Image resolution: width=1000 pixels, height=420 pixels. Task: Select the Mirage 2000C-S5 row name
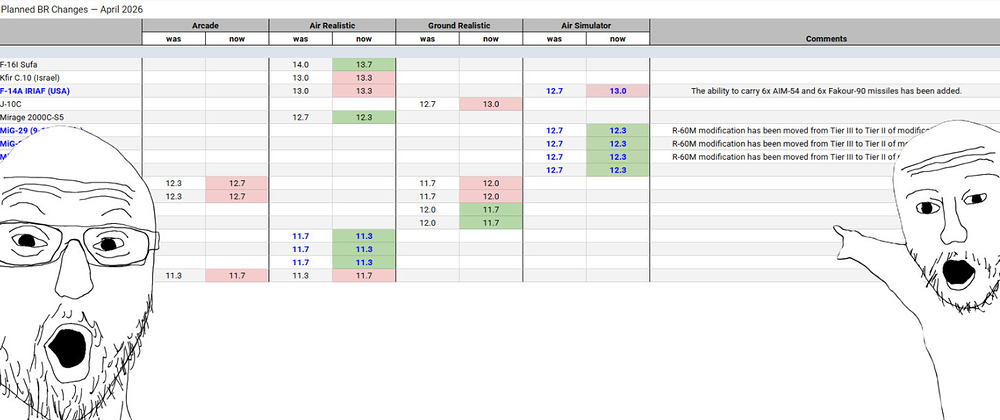pyautogui.click(x=31, y=117)
